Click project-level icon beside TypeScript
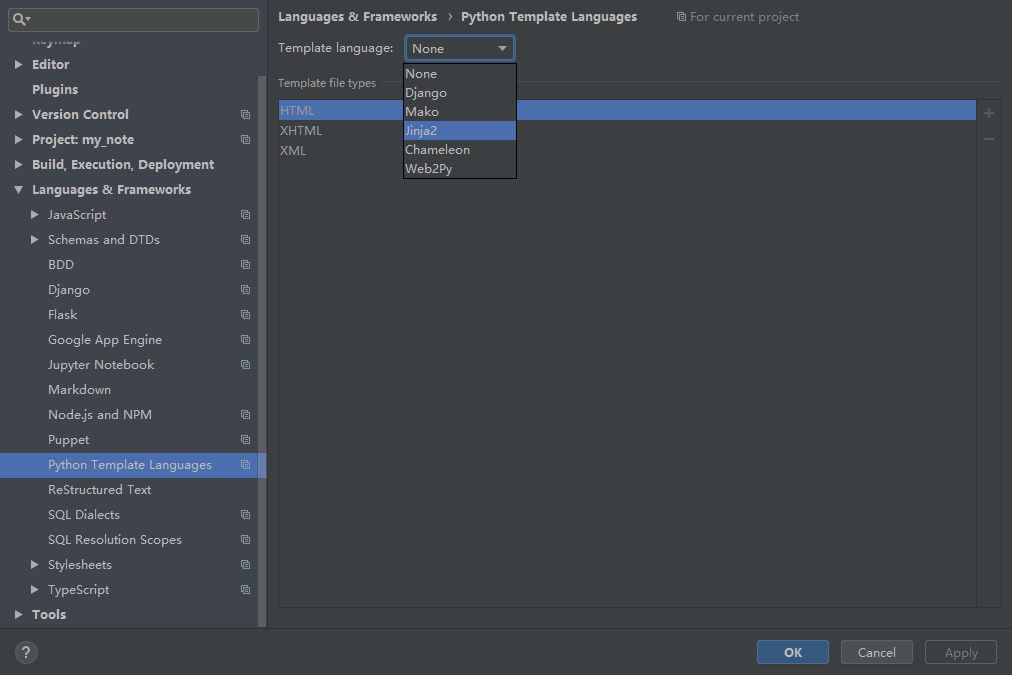Image resolution: width=1012 pixels, height=675 pixels. click(245, 589)
